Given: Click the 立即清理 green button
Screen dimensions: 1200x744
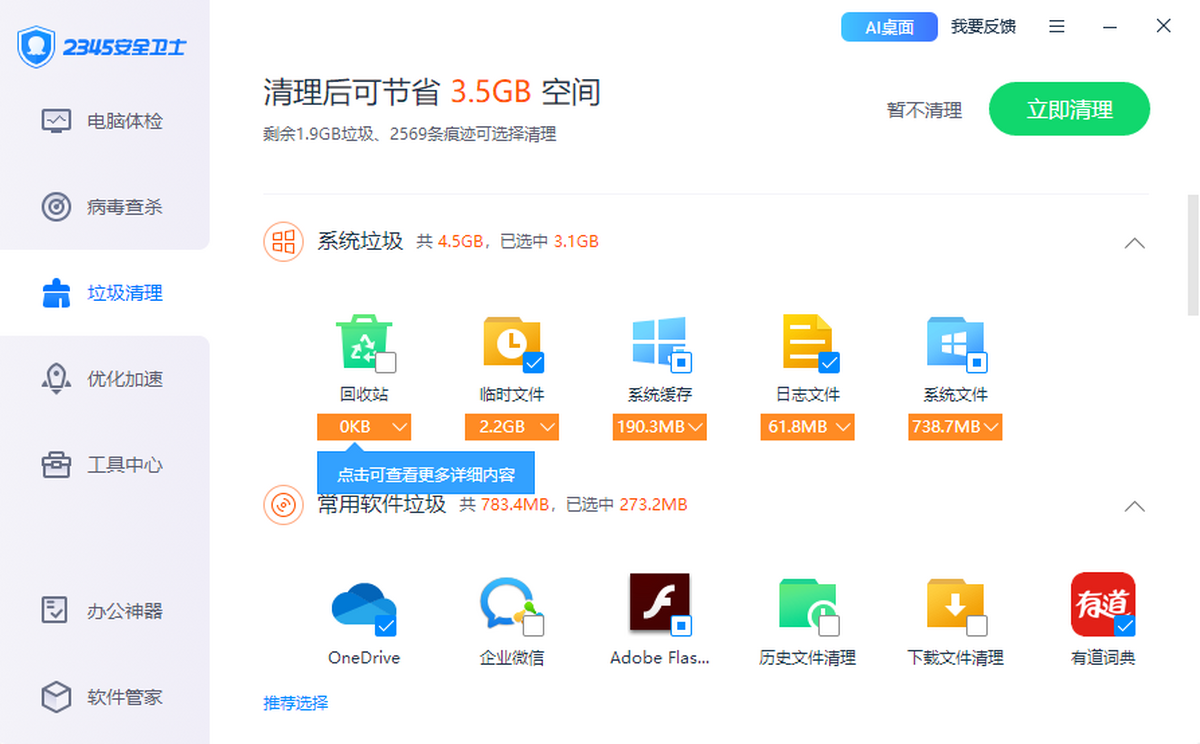Looking at the screenshot, I should point(1069,109).
